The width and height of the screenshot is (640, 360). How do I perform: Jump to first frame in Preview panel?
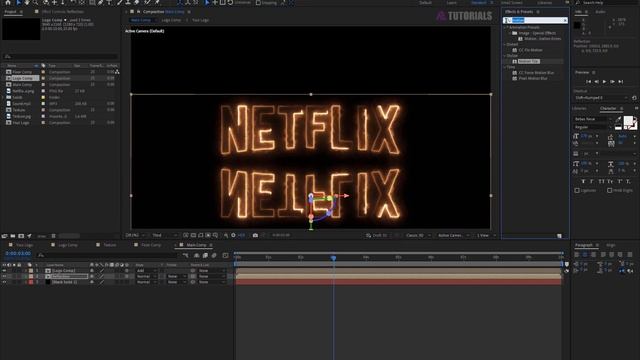click(589, 82)
